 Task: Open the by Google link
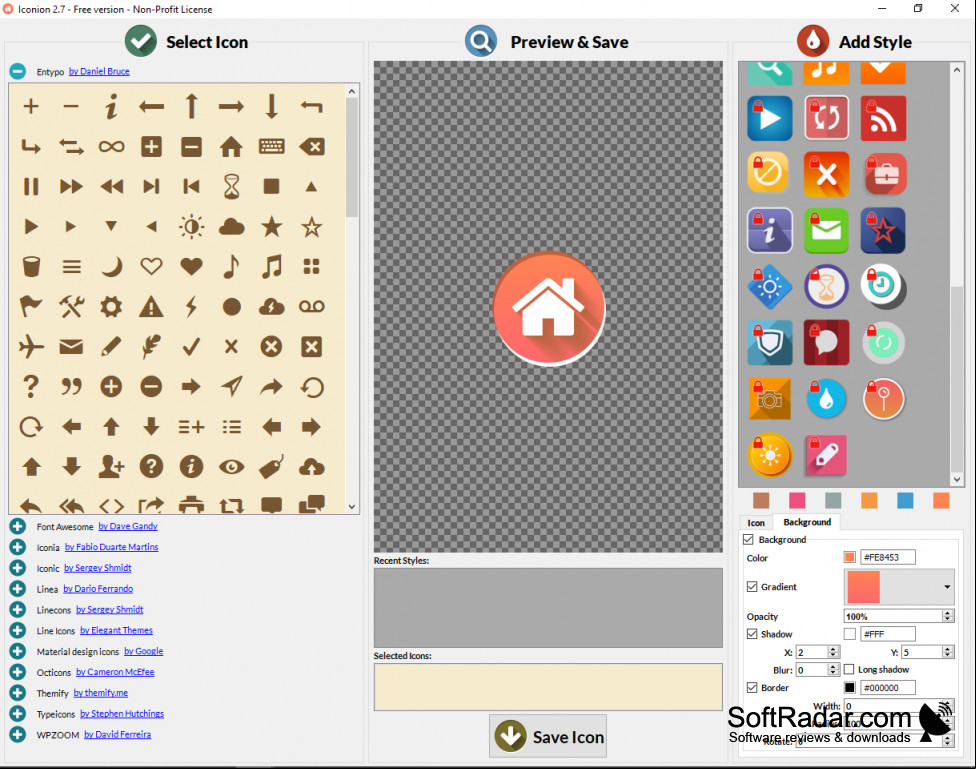[144, 651]
